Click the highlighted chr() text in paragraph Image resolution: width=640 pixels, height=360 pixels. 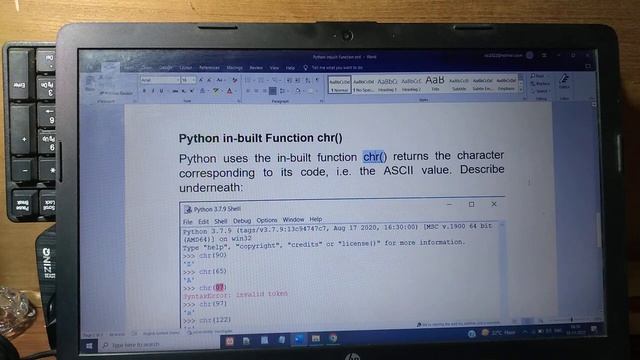click(x=374, y=156)
